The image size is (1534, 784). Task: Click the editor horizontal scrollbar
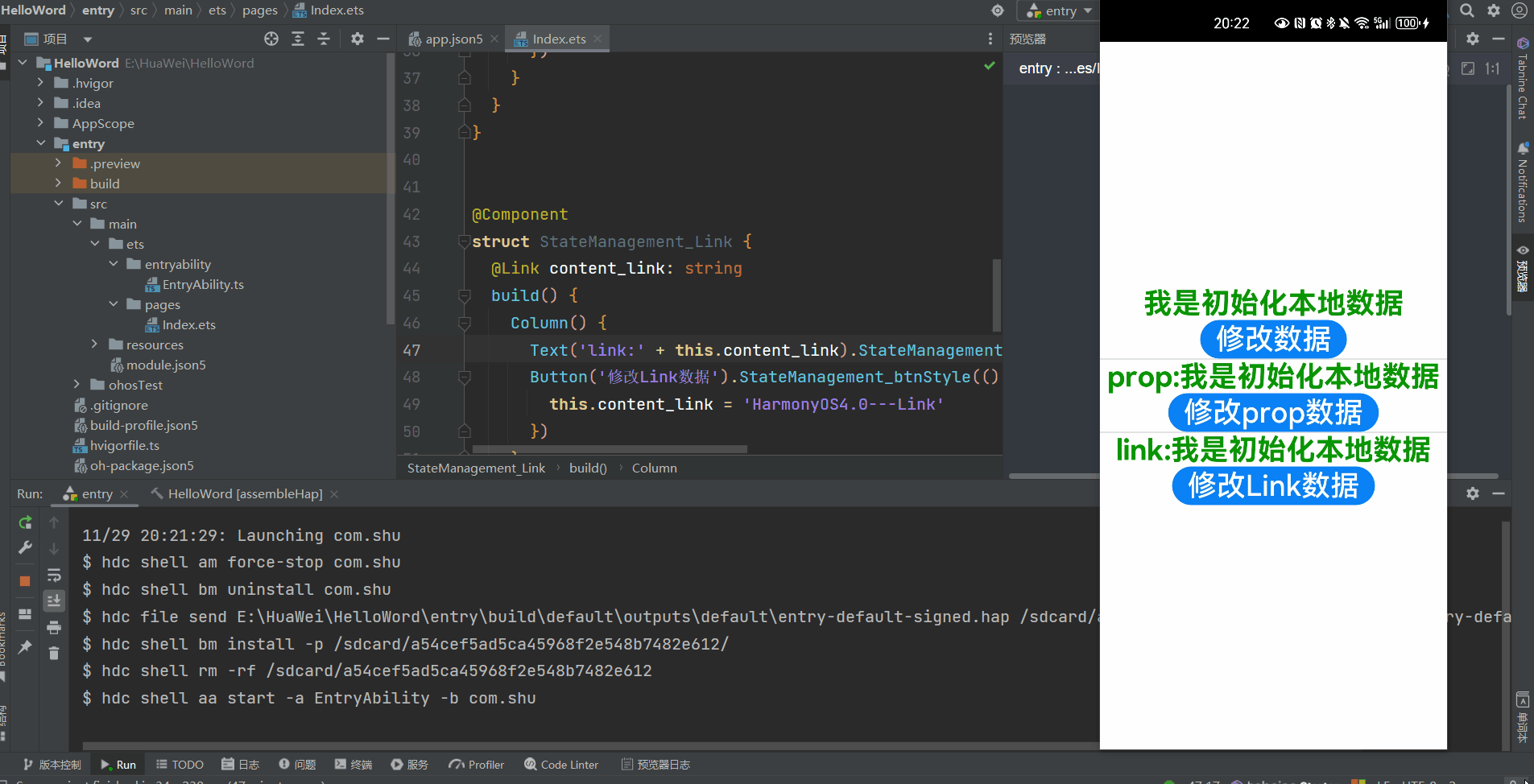(x=610, y=449)
